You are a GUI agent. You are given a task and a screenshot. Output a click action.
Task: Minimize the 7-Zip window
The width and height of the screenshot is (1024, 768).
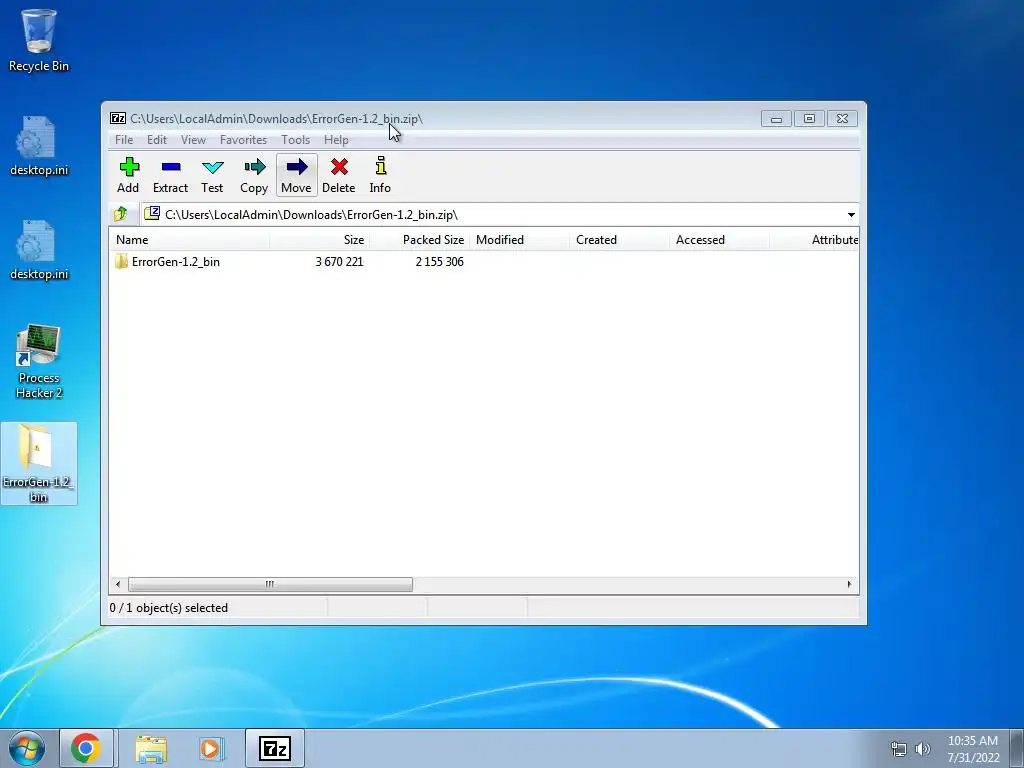(x=776, y=119)
